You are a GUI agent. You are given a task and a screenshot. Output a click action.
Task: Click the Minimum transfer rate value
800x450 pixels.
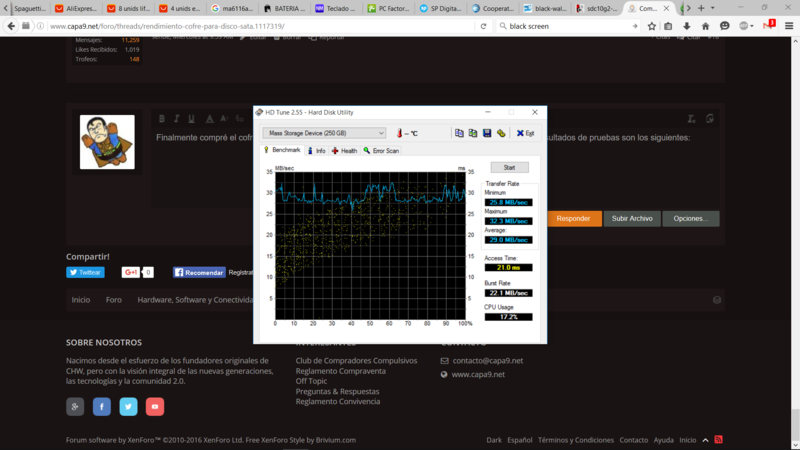click(x=508, y=203)
